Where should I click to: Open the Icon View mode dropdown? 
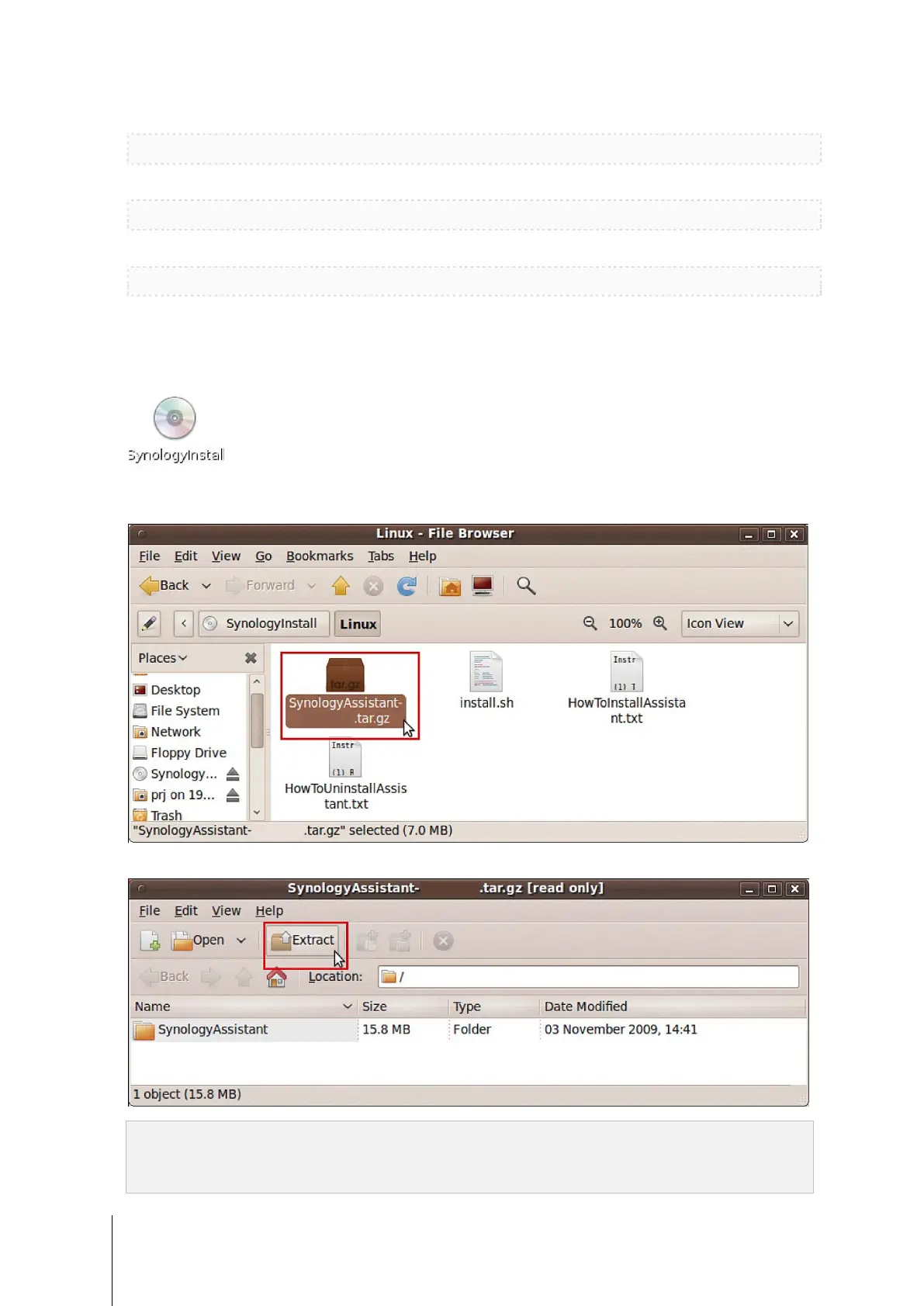click(739, 624)
